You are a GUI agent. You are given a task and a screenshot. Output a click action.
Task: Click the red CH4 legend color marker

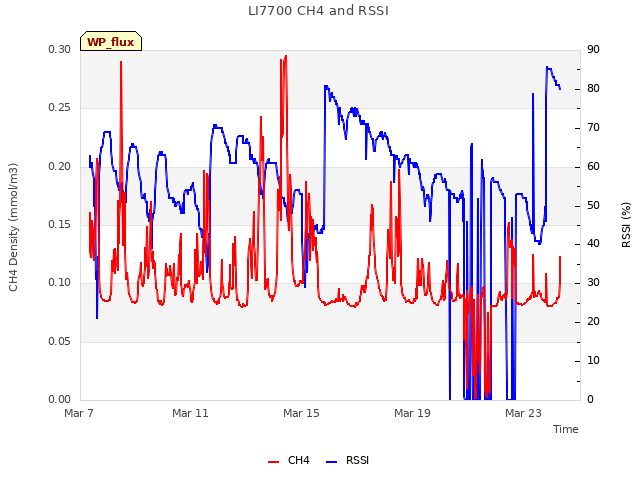tap(273, 462)
